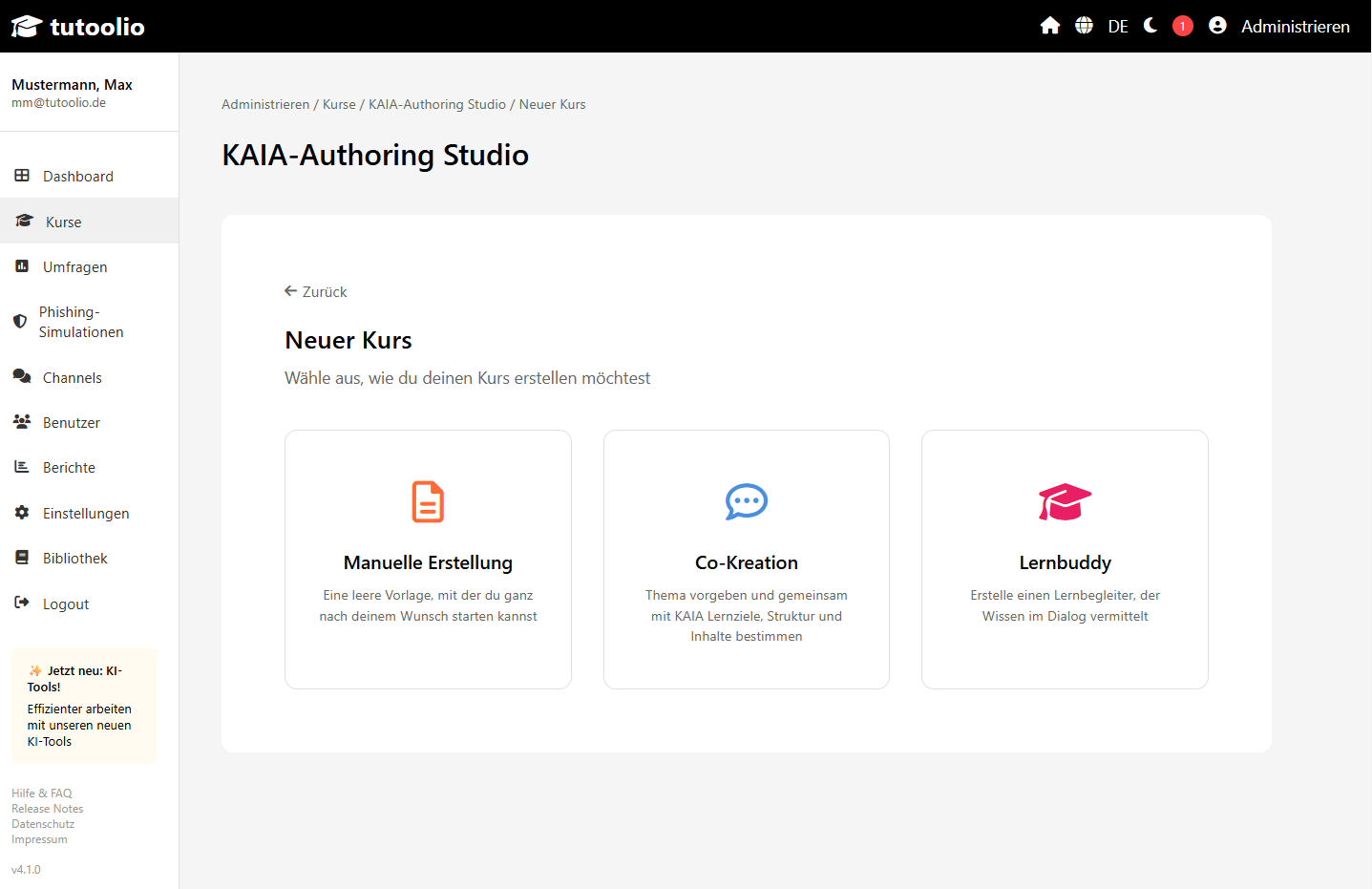Pick the Lernbuddy graduation cap icon
Screen dimensions: 1372x889
click(1065, 501)
